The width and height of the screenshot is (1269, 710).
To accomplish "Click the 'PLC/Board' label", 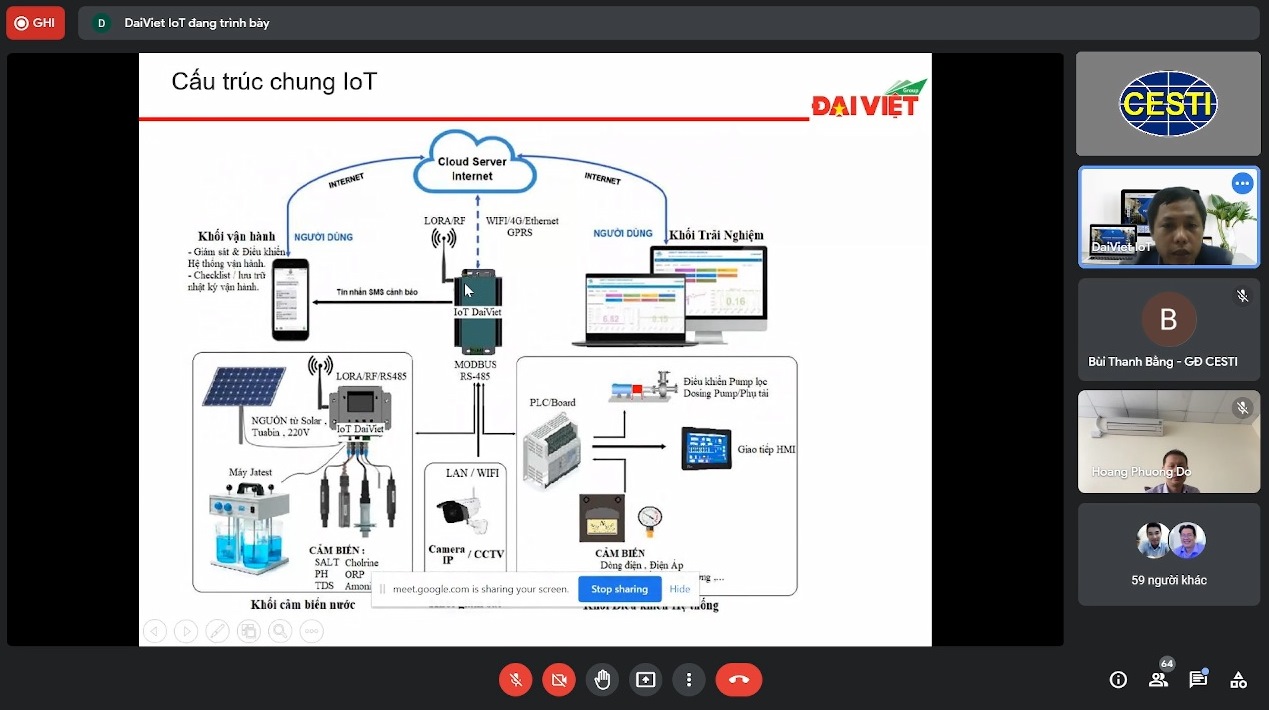I will pos(552,402).
